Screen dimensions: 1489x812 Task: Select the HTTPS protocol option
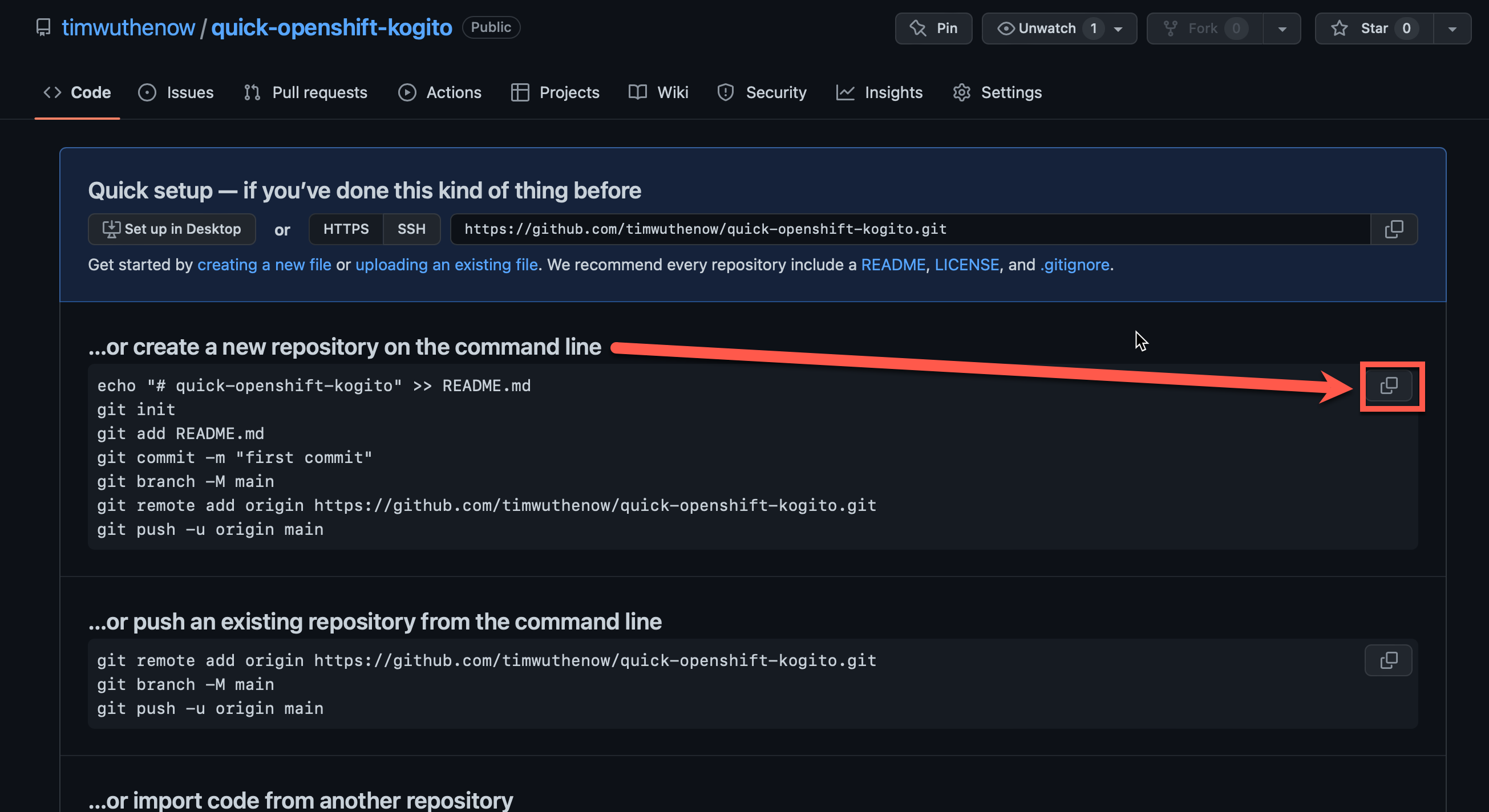pos(346,229)
